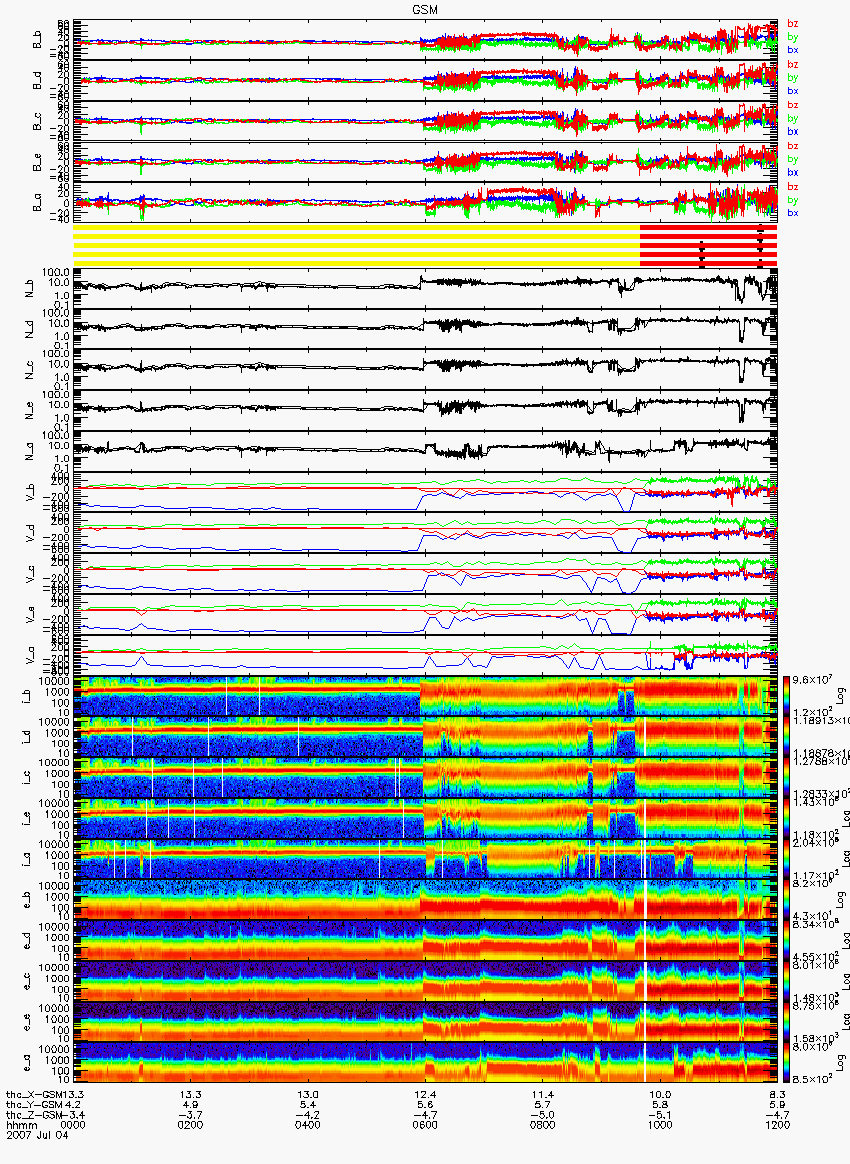Screen dimensions: 850x1164
Task: Click the Y-GSM value 4.9
Action: (x=191, y=1105)
